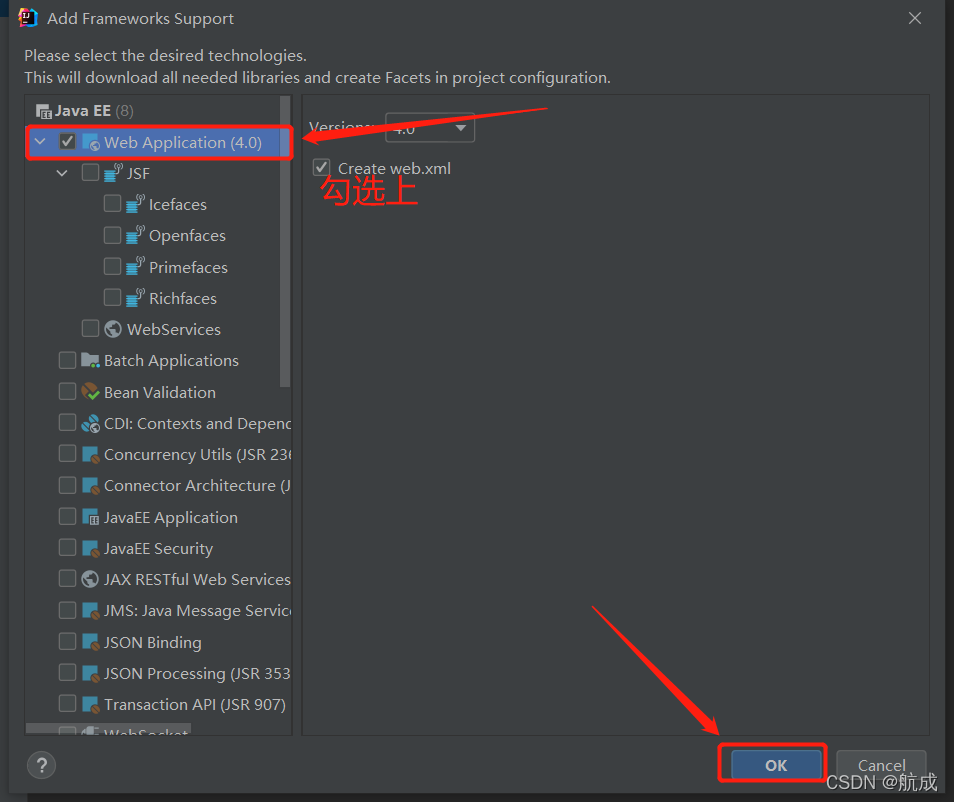Select the JavaEE Application row label
The width and height of the screenshot is (954, 802).
coord(170,518)
